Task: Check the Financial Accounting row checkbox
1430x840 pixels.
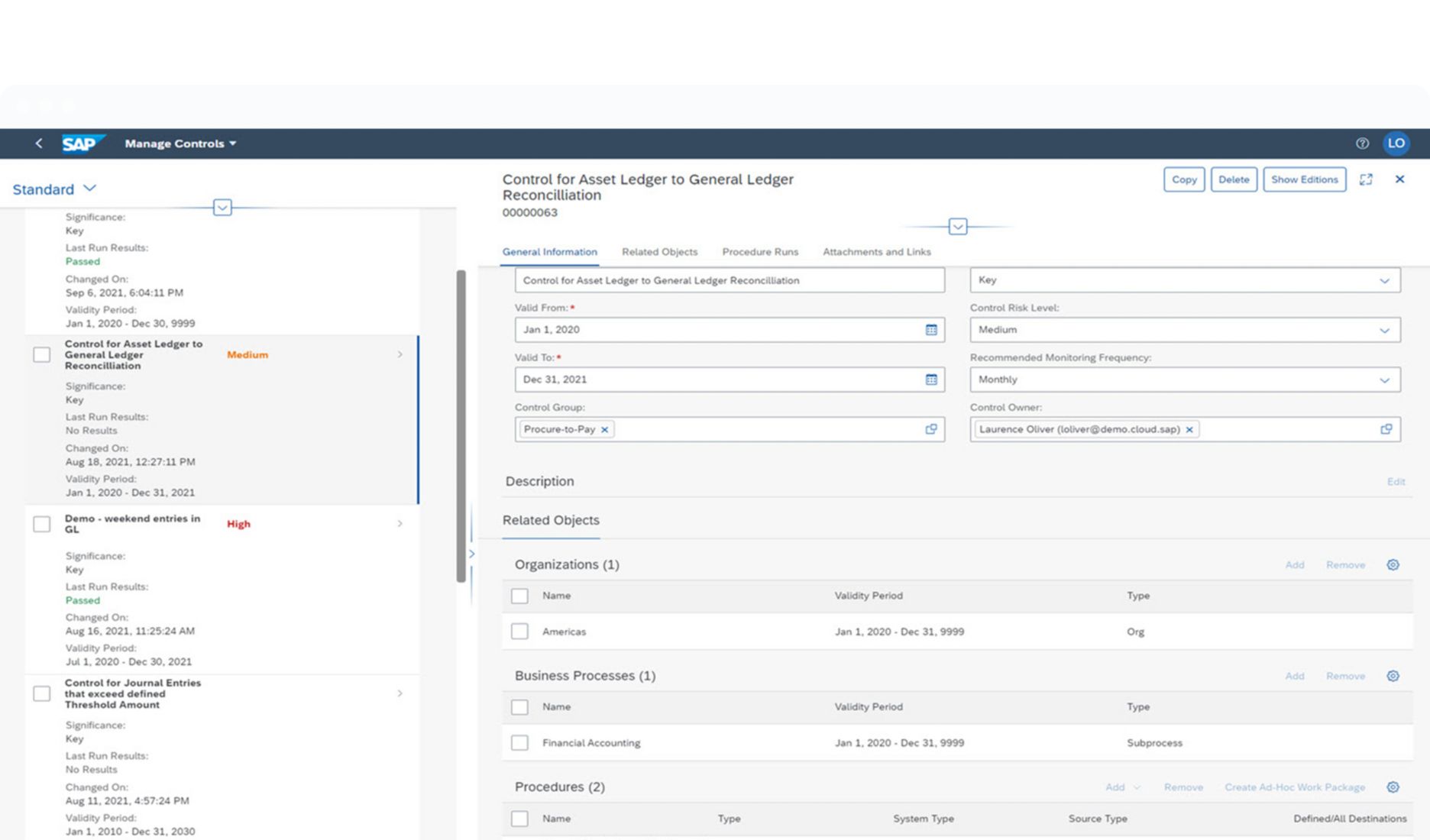Action: tap(520, 742)
